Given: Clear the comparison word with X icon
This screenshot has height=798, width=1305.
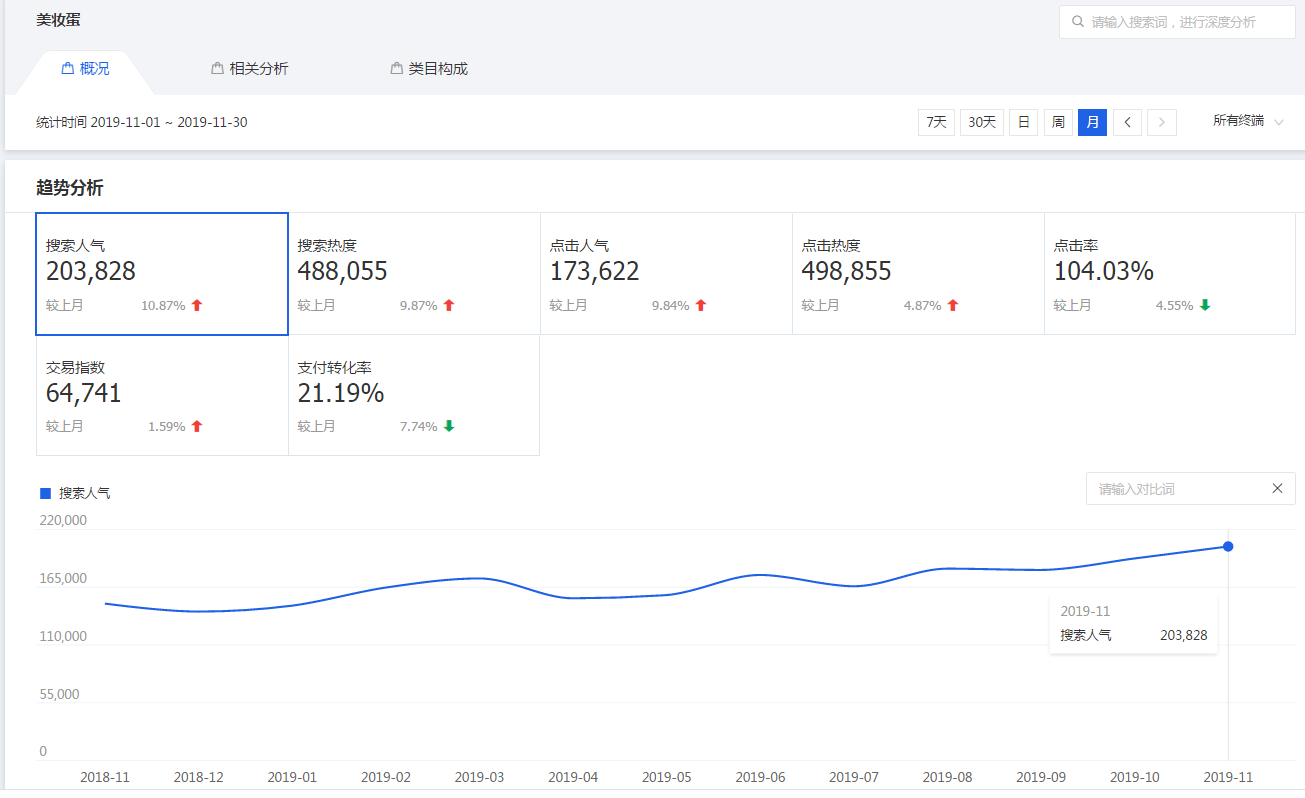Looking at the screenshot, I should click(1277, 488).
